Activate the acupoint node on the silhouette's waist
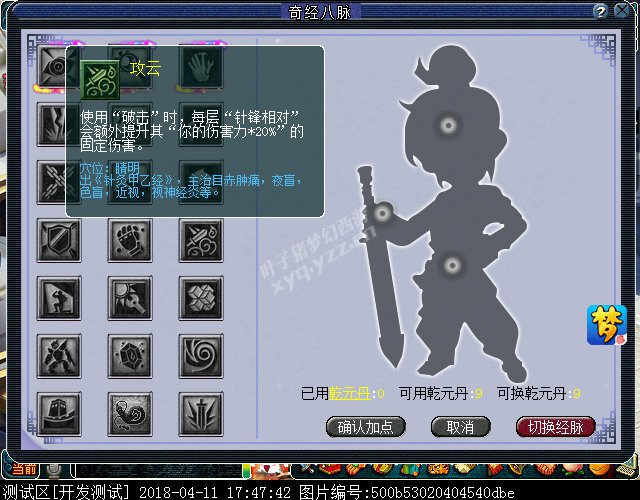The height and width of the screenshot is (500, 640). coord(452,266)
